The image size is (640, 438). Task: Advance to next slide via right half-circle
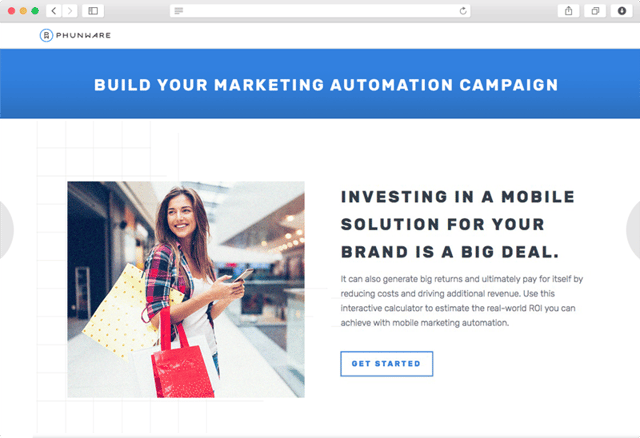tap(633, 230)
